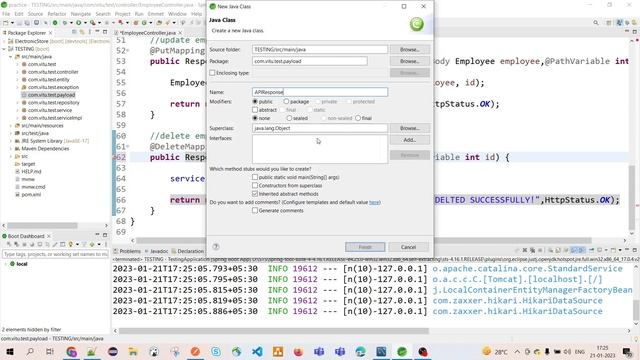Viewport: 640px width, 360px height.
Task: Click the green Run button in toolbar
Action: pos(79,23)
